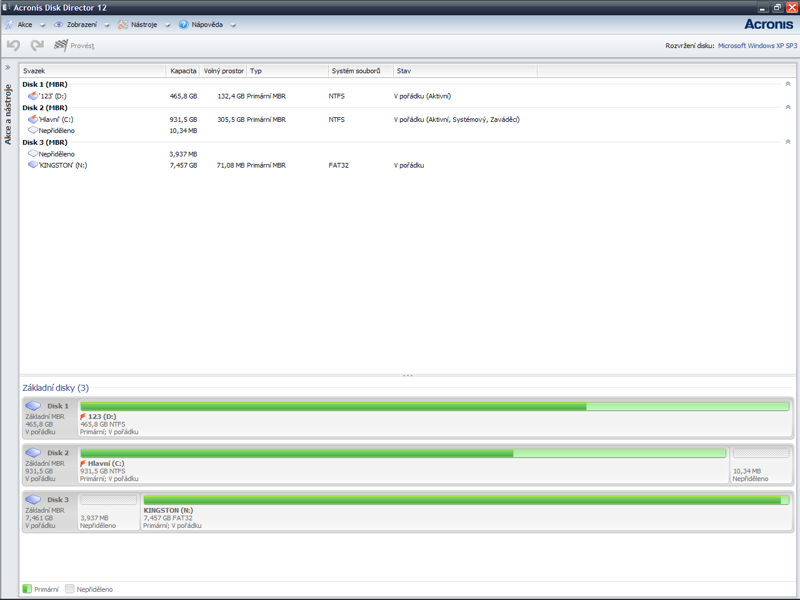Click the Disk 1 drive icon in layout
Viewport: 800px width, 600px height.
(33, 406)
